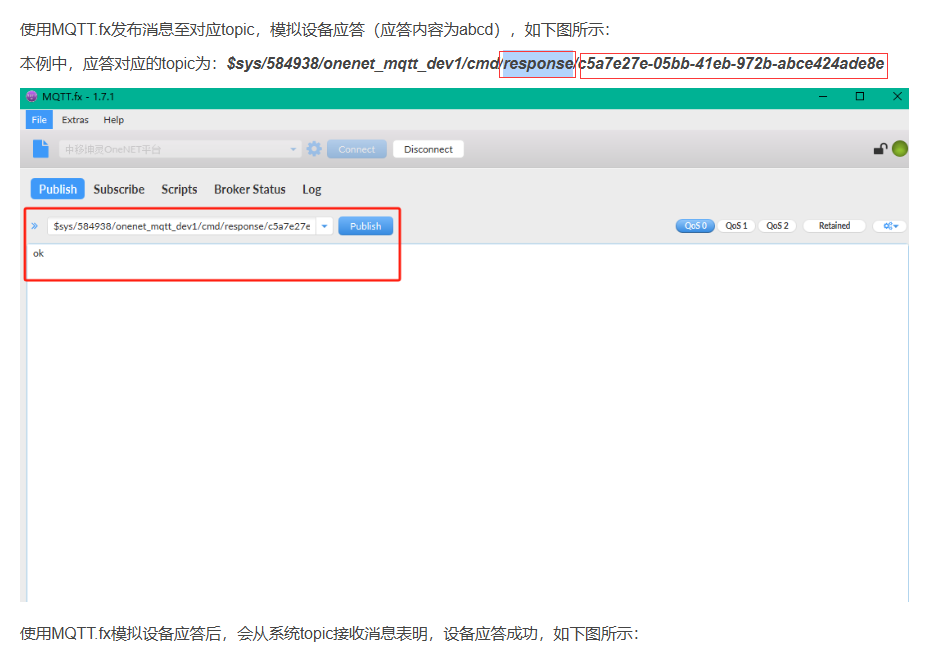Switch to the Scripts tab

click(179, 189)
